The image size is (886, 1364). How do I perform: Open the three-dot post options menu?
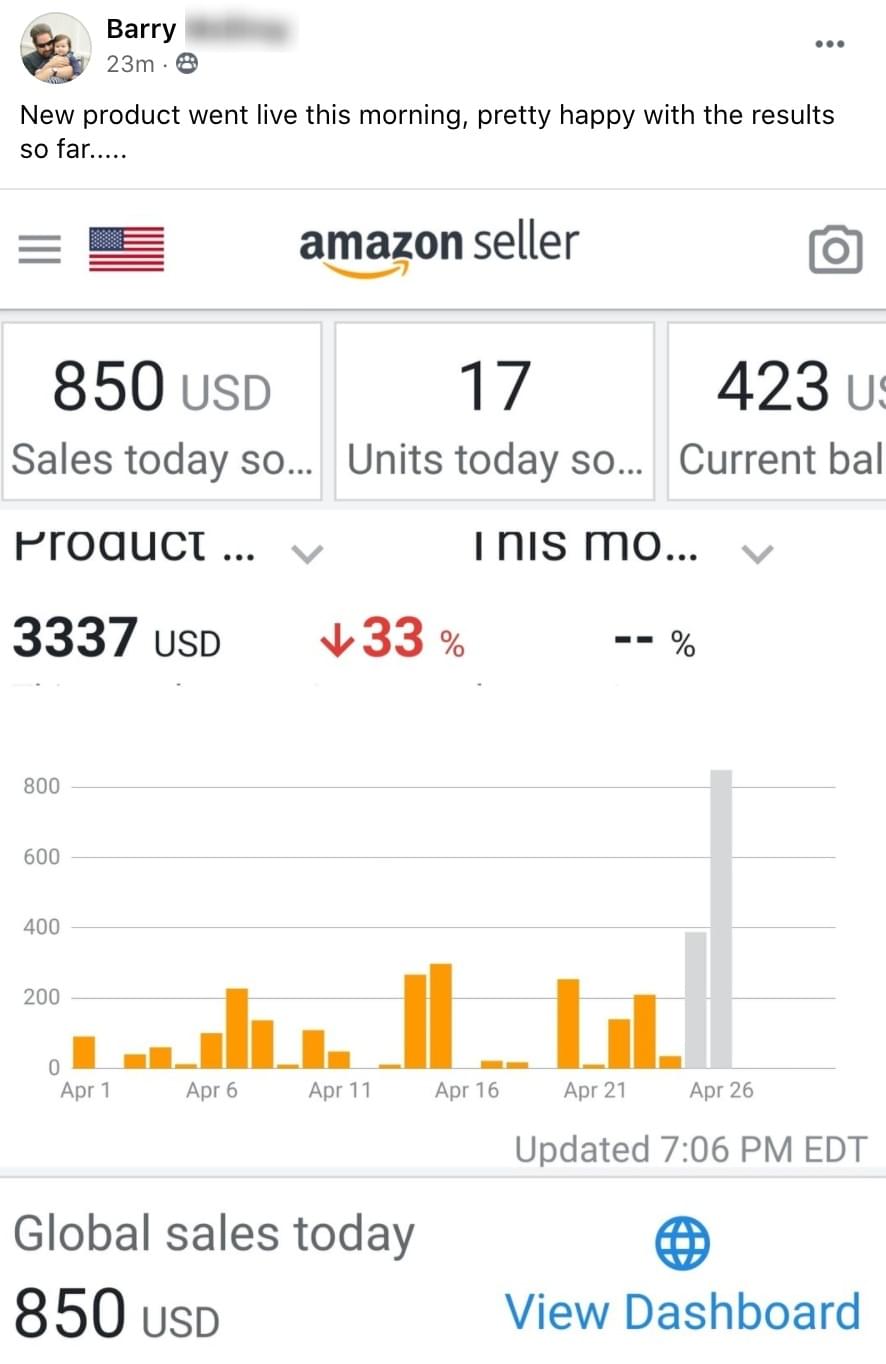830,44
